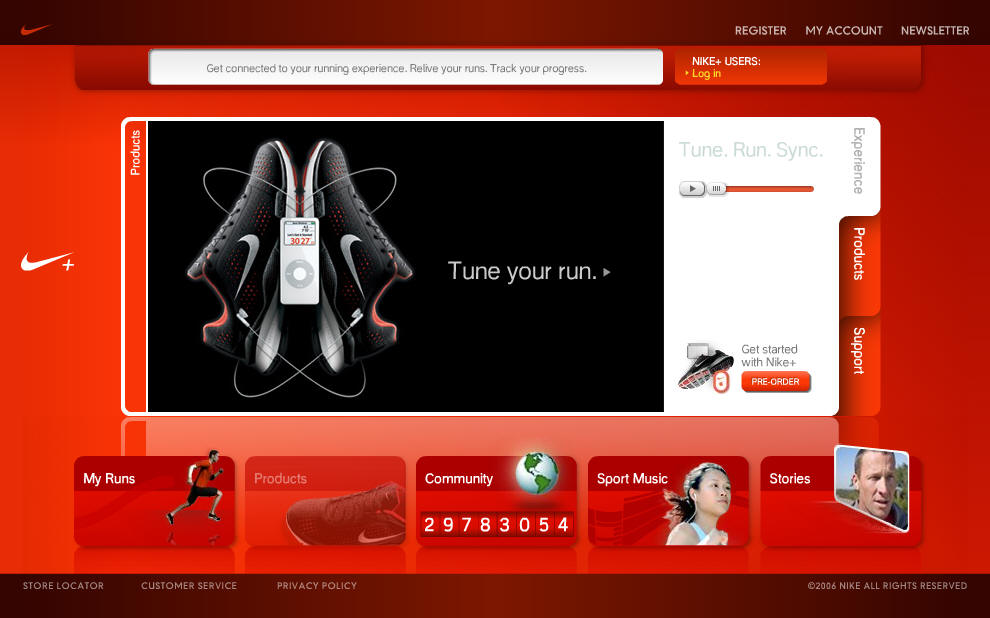990x618 pixels.
Task: Click the red shoe image on Products tile
Action: [345, 514]
